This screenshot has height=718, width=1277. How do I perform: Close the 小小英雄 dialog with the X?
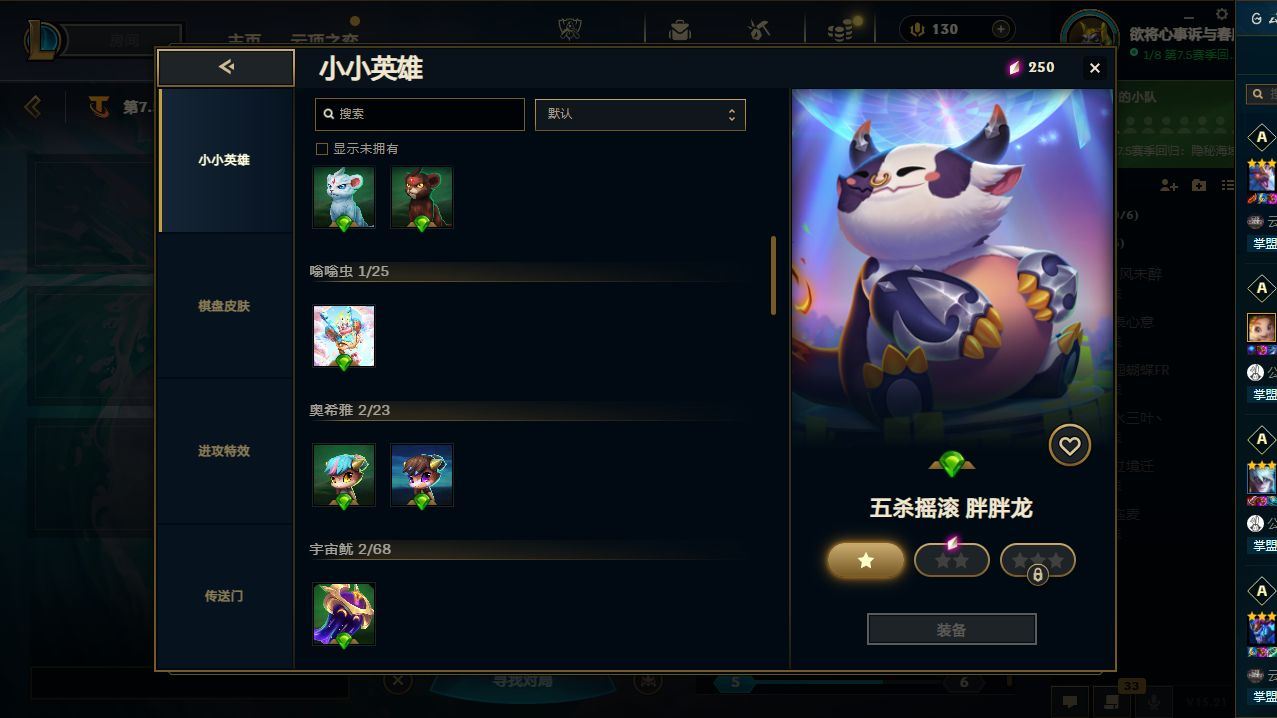click(x=1095, y=68)
